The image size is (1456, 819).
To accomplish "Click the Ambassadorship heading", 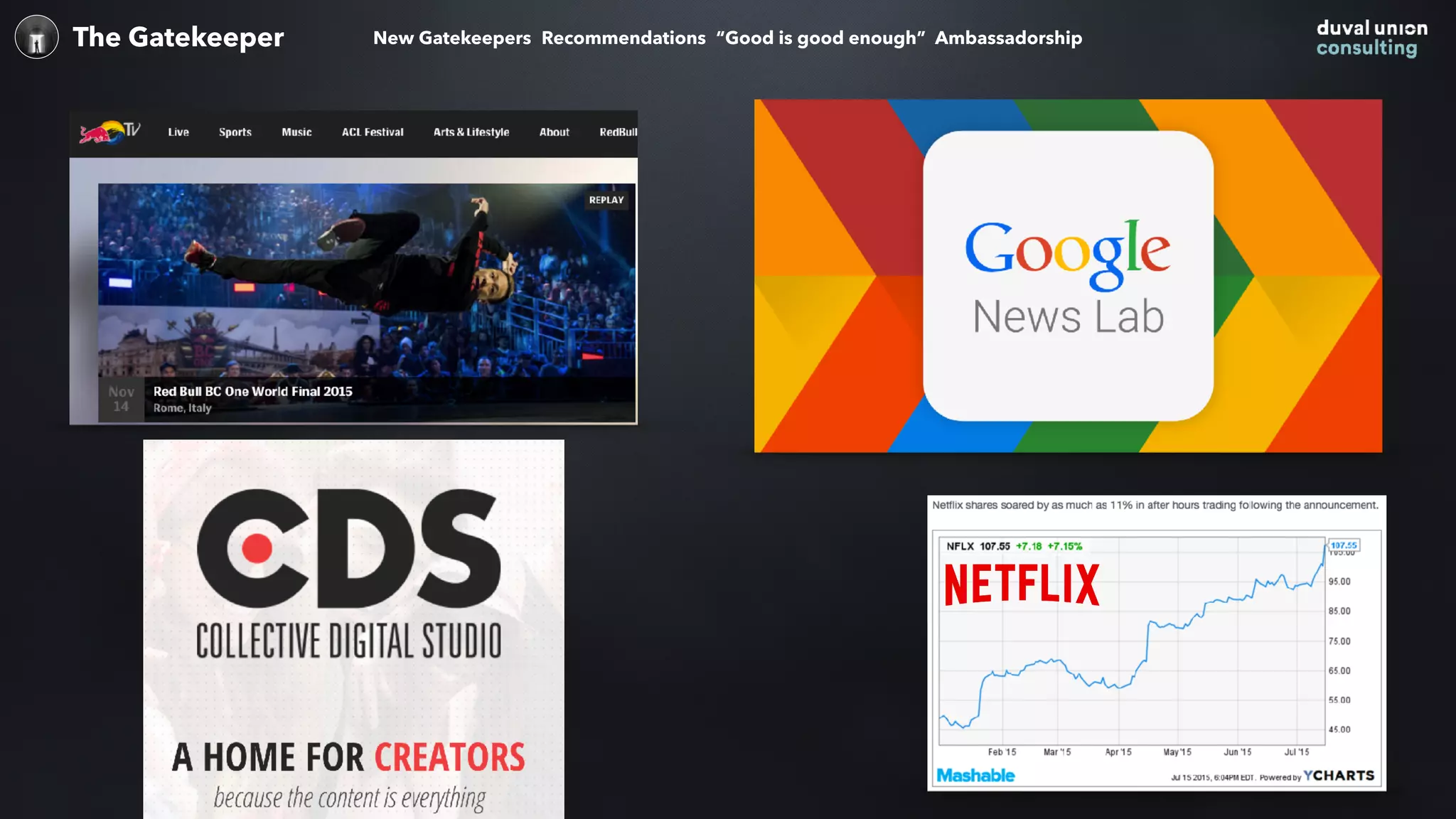I will coord(1008,38).
